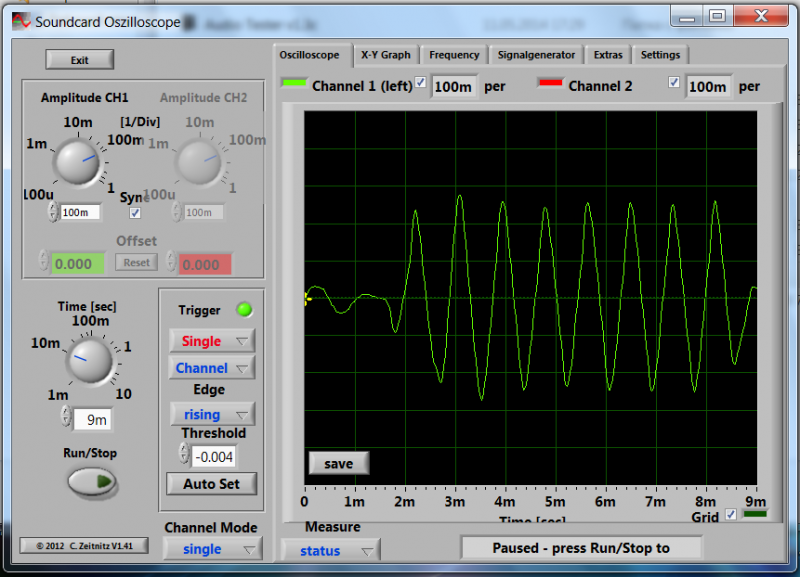Click the Time 9m value field
Screen dimensions: 800x577
(x=92, y=419)
